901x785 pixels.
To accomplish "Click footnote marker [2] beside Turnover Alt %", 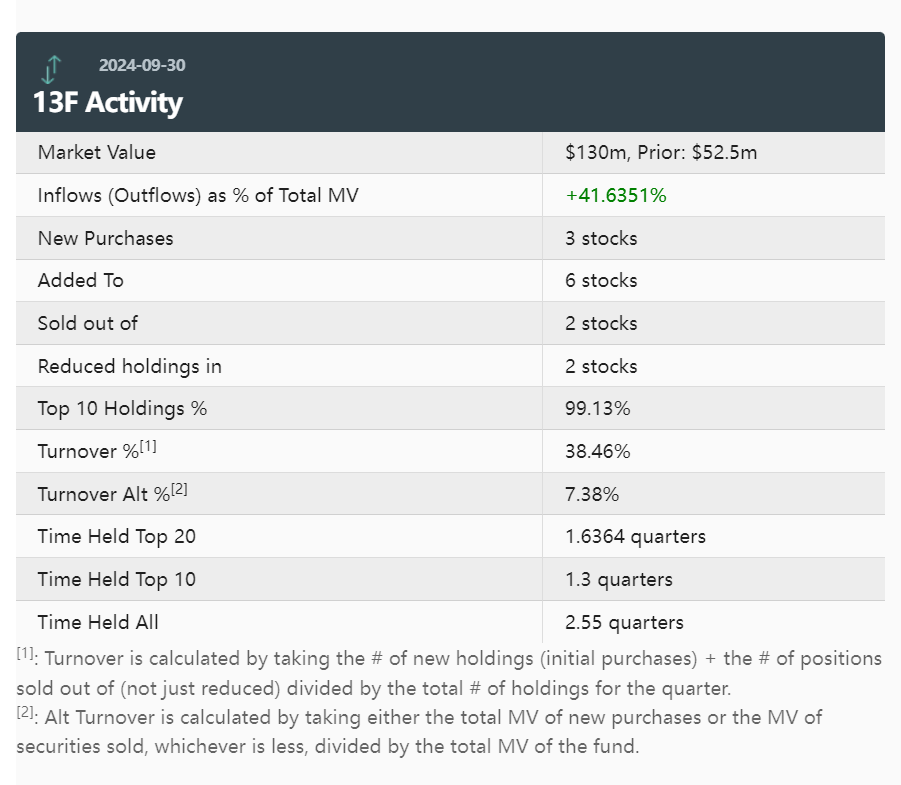I will [179, 490].
